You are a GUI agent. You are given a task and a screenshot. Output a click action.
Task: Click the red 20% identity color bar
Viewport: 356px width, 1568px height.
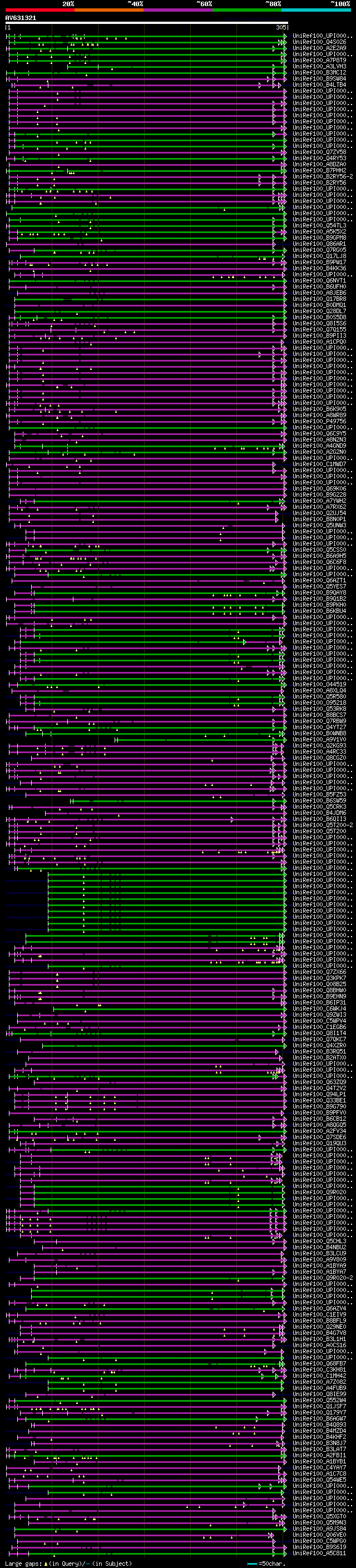click(39, 10)
